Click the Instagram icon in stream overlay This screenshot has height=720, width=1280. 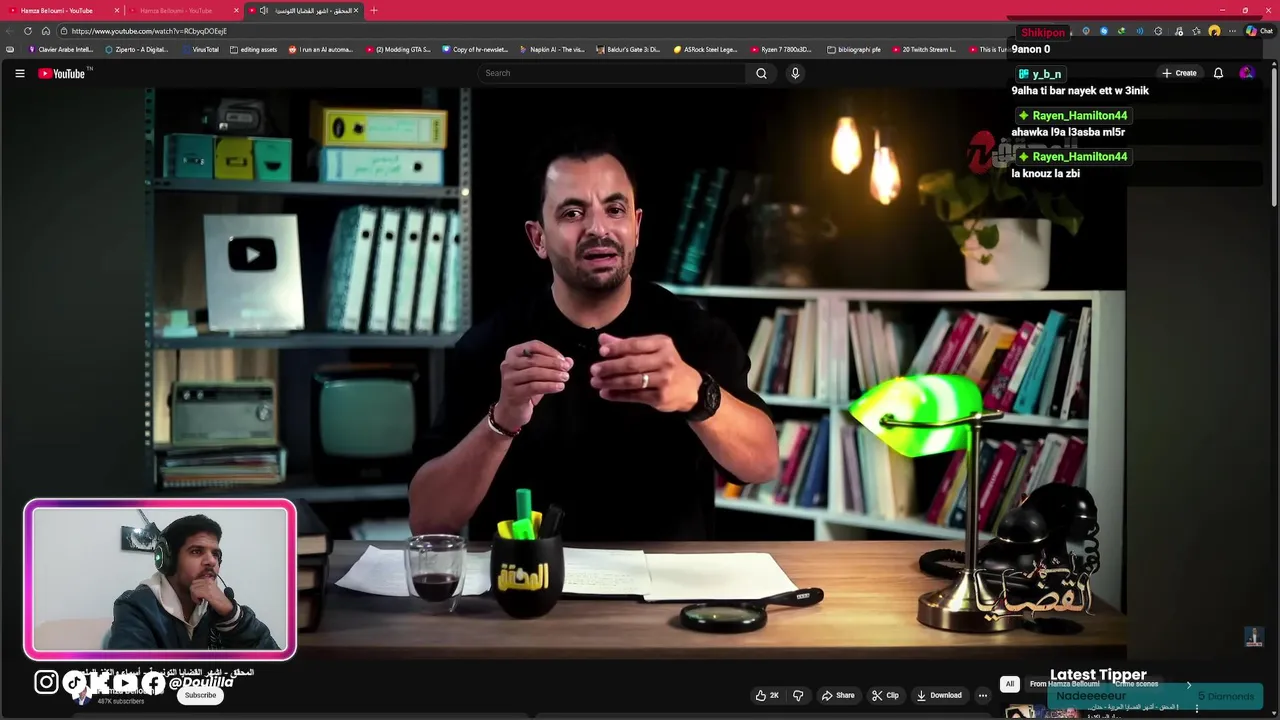point(46,682)
